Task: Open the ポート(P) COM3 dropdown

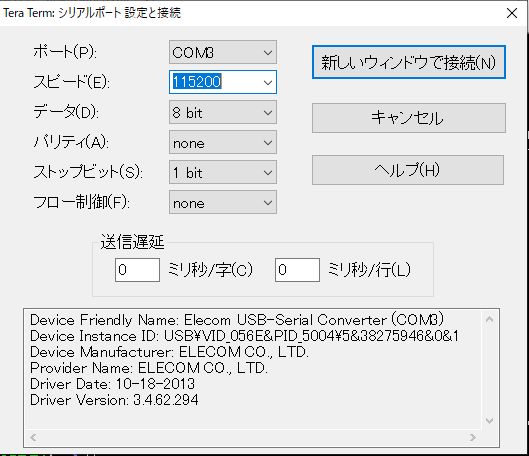Action: click(x=223, y=52)
